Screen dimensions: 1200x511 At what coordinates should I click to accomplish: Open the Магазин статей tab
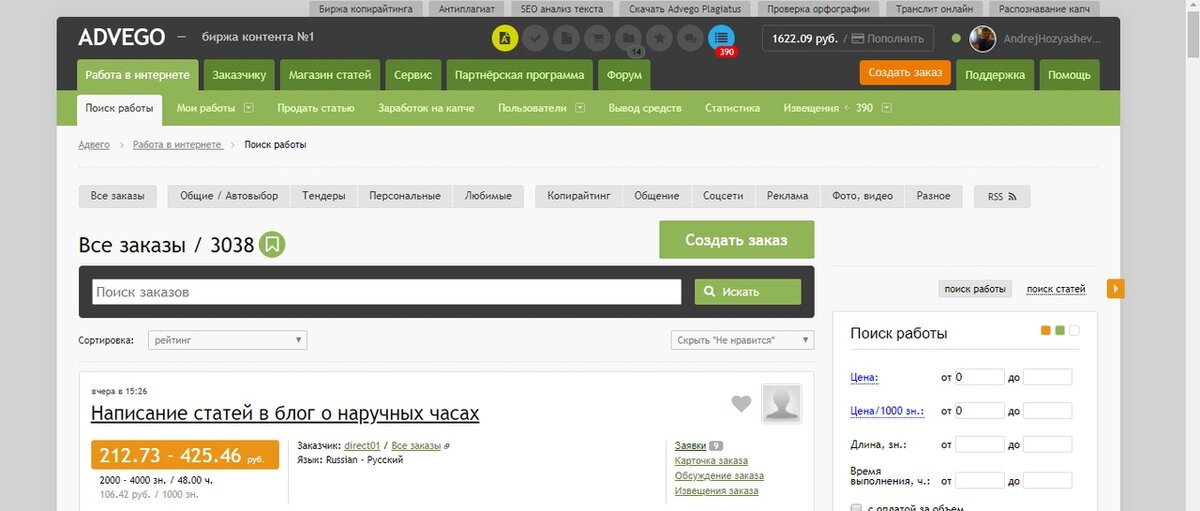tap(330, 75)
